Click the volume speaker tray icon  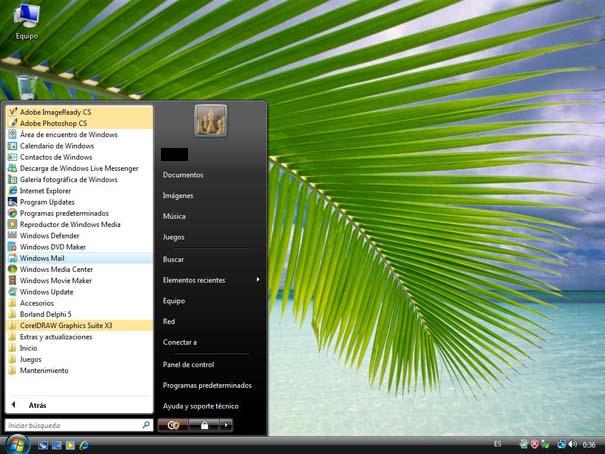tap(573, 444)
